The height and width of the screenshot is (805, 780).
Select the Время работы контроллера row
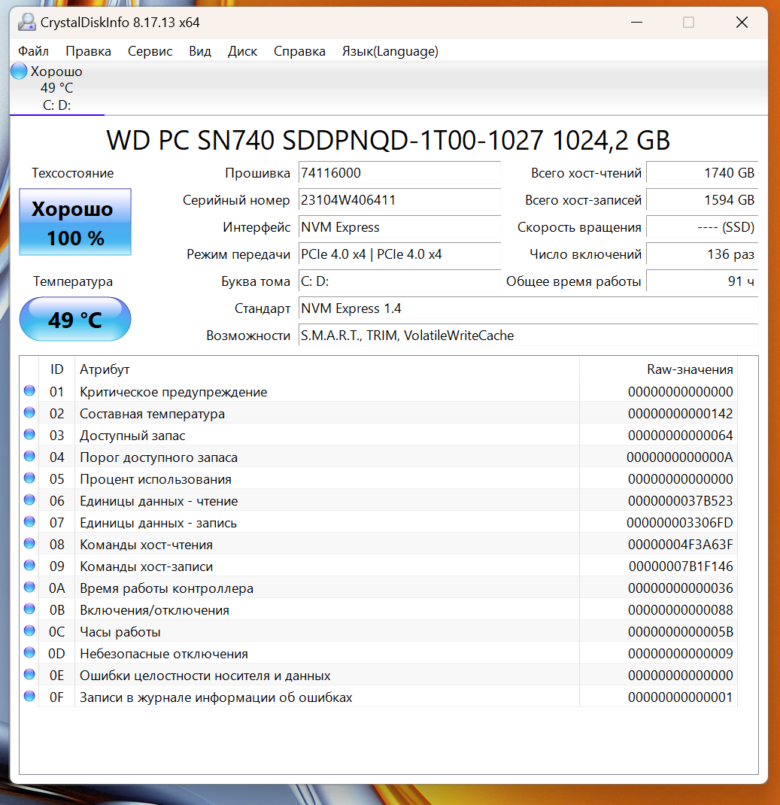(x=378, y=588)
